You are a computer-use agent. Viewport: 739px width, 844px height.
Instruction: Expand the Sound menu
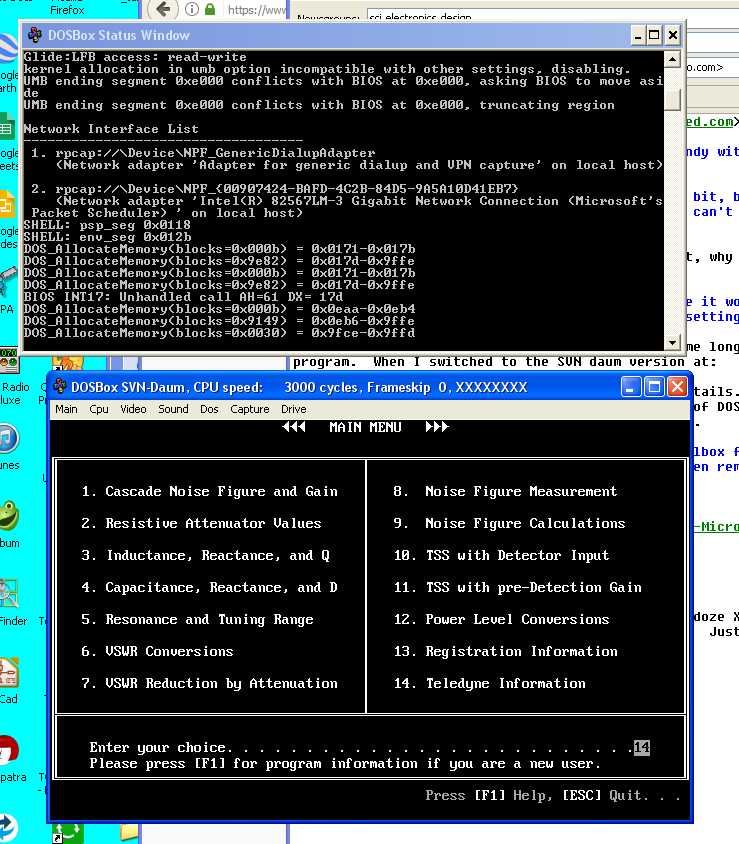coord(173,409)
